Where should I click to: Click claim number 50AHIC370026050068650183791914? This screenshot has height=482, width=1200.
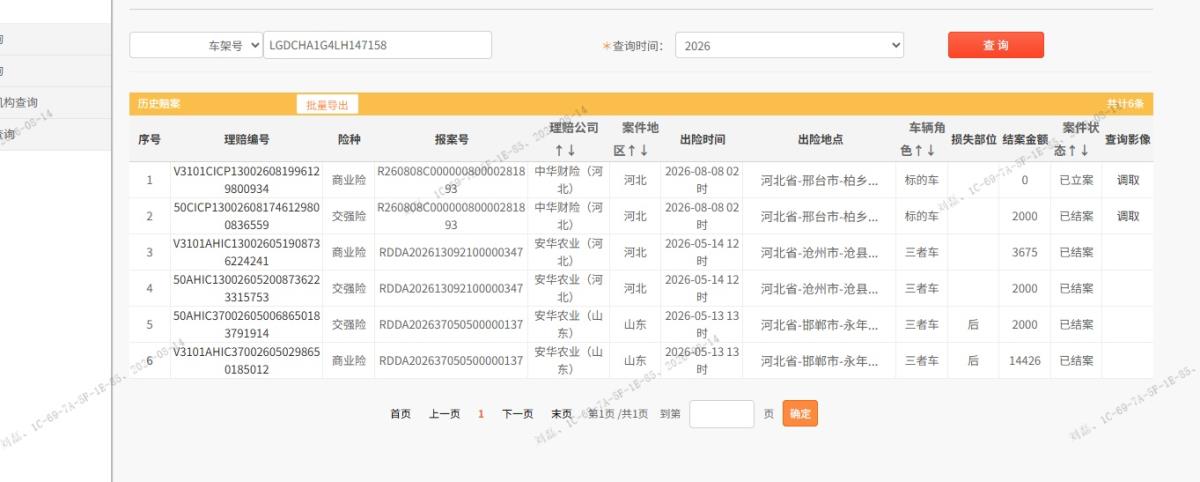click(246, 324)
